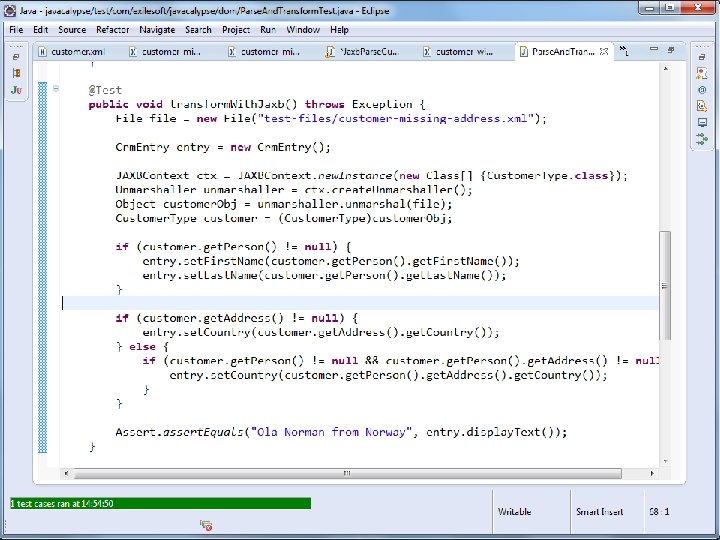
Task: Minimize the editor area
Action: 654,49
